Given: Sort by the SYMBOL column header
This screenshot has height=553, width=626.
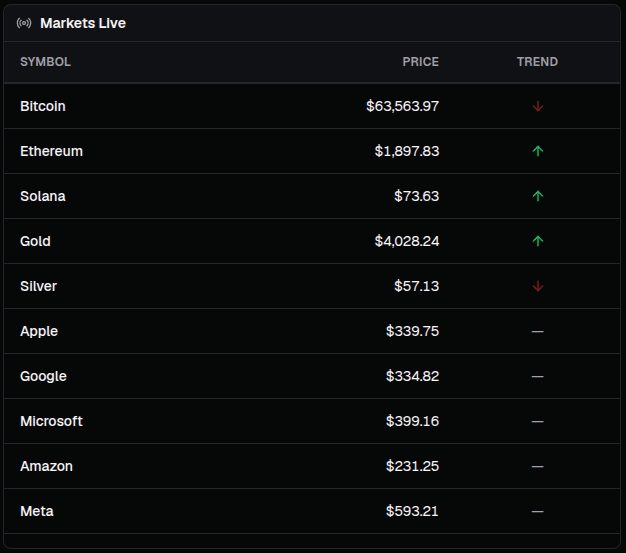Looking at the screenshot, I should (x=46, y=62).
